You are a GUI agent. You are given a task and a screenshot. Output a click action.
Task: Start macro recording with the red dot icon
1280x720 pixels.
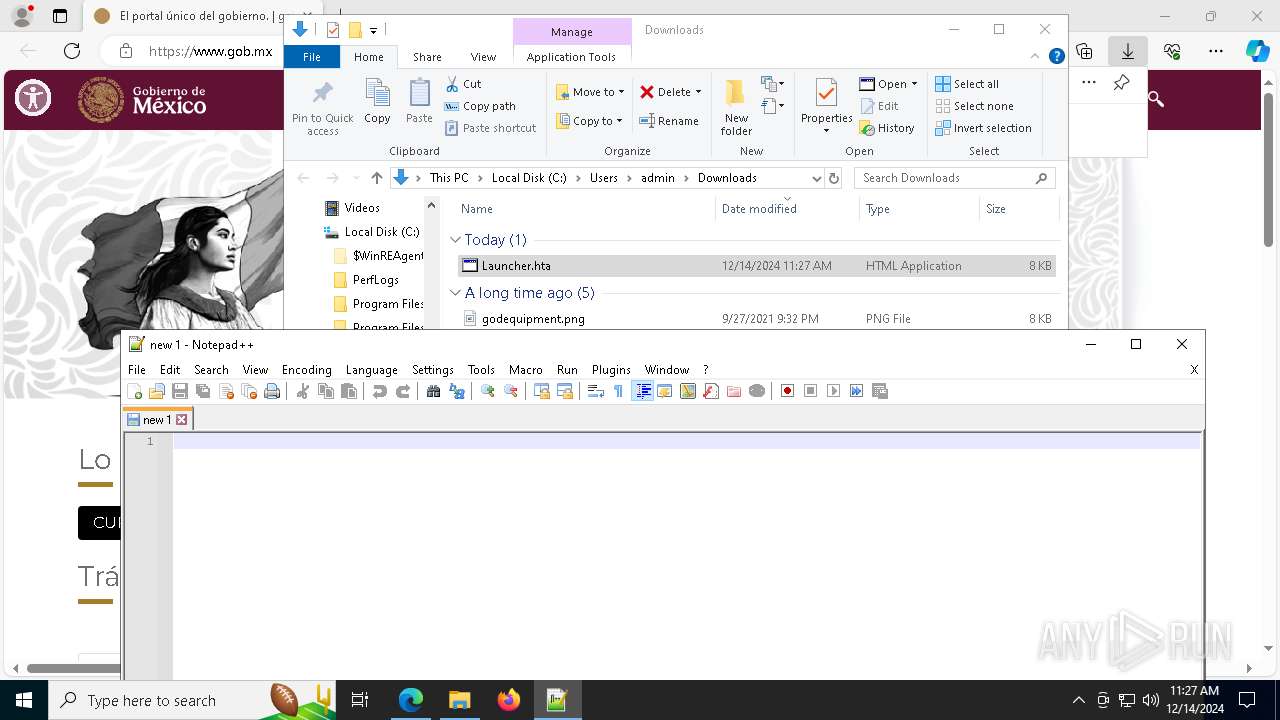[x=787, y=391]
